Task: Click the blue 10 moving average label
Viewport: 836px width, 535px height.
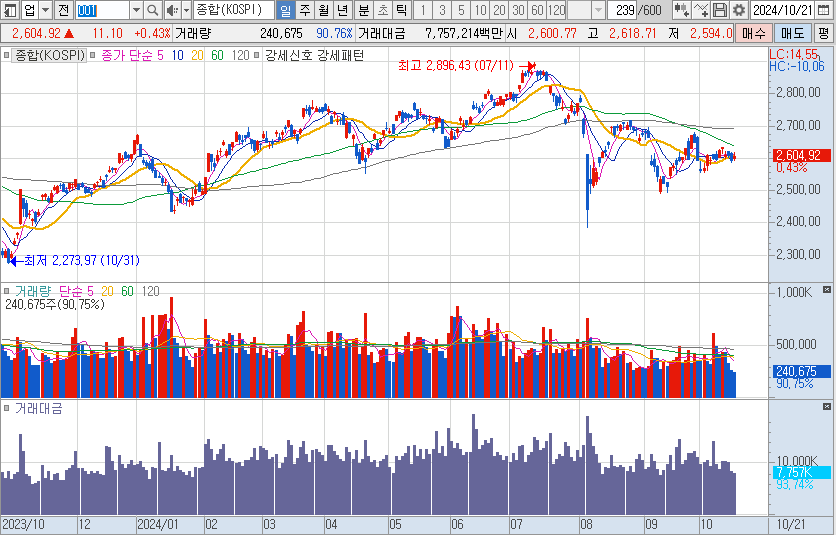Action: (x=178, y=55)
